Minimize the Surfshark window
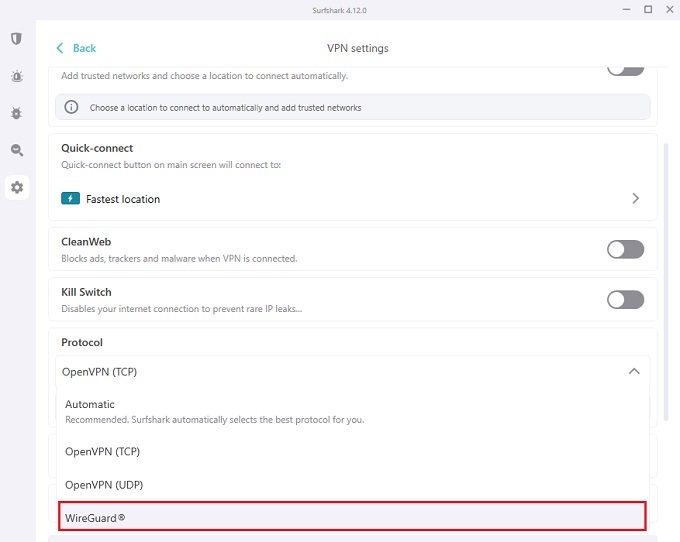The width and height of the screenshot is (680, 542). click(x=626, y=10)
